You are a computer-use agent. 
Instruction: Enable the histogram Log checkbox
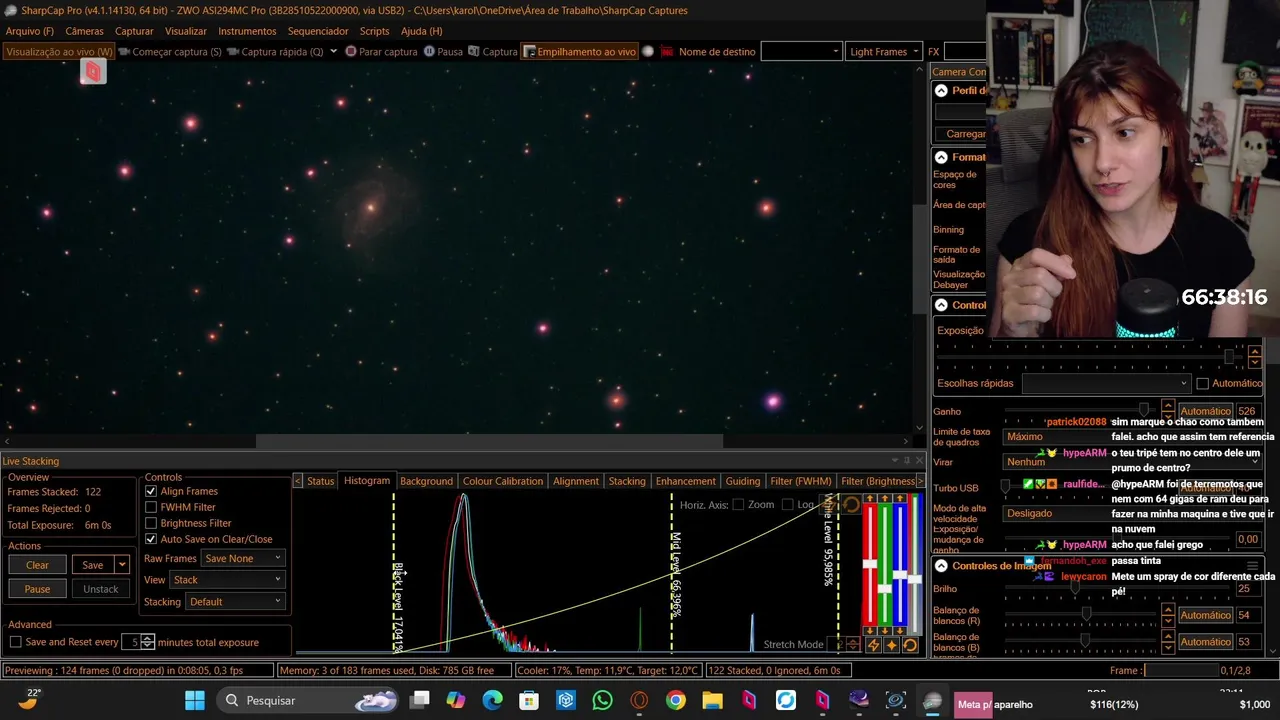click(x=788, y=505)
